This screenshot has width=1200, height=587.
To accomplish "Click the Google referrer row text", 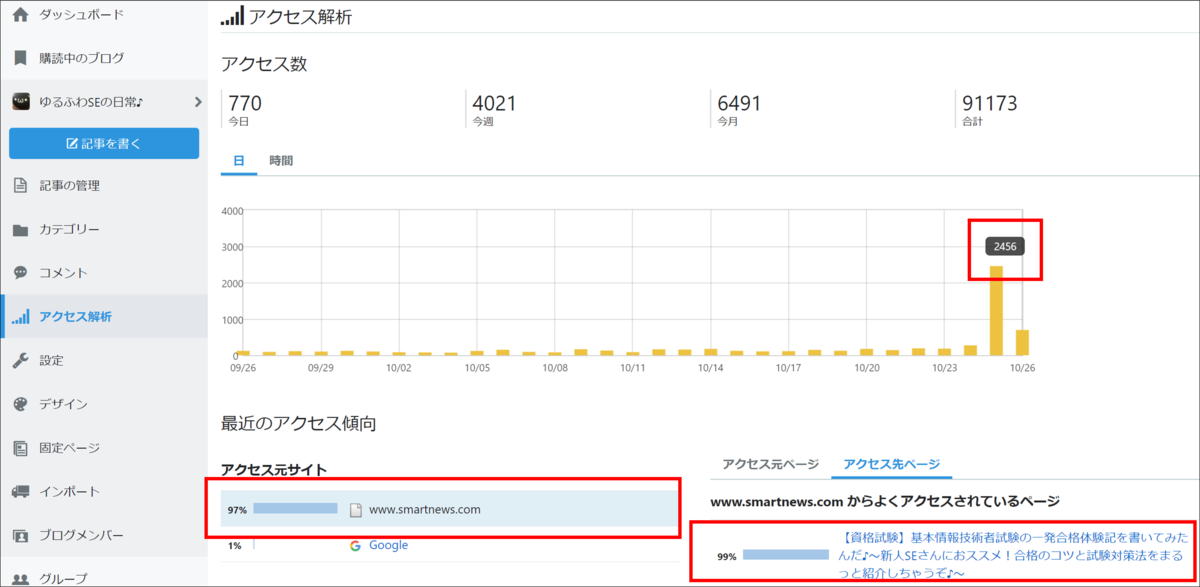I will (x=389, y=545).
